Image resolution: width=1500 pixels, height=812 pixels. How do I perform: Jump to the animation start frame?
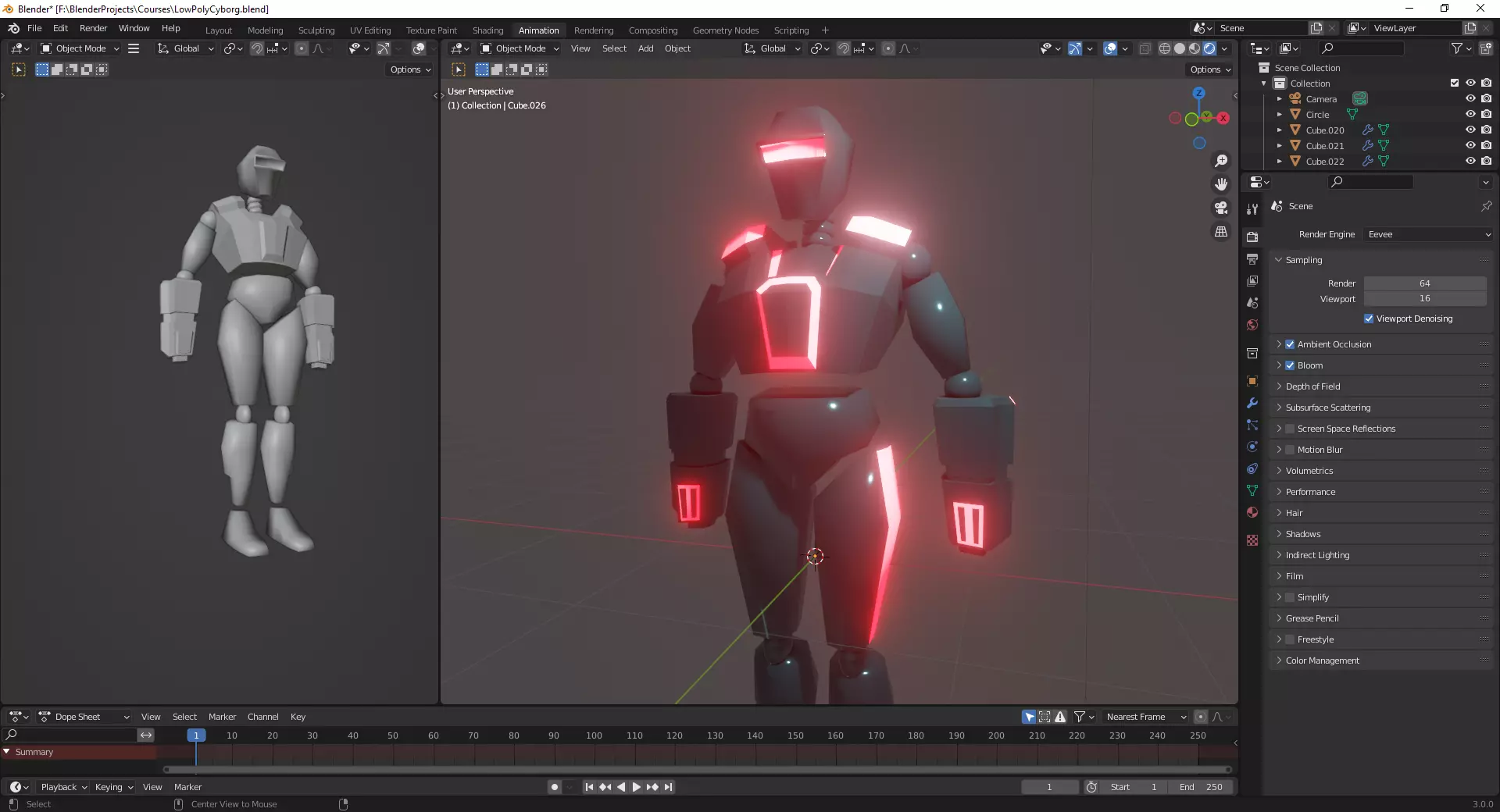[589, 787]
